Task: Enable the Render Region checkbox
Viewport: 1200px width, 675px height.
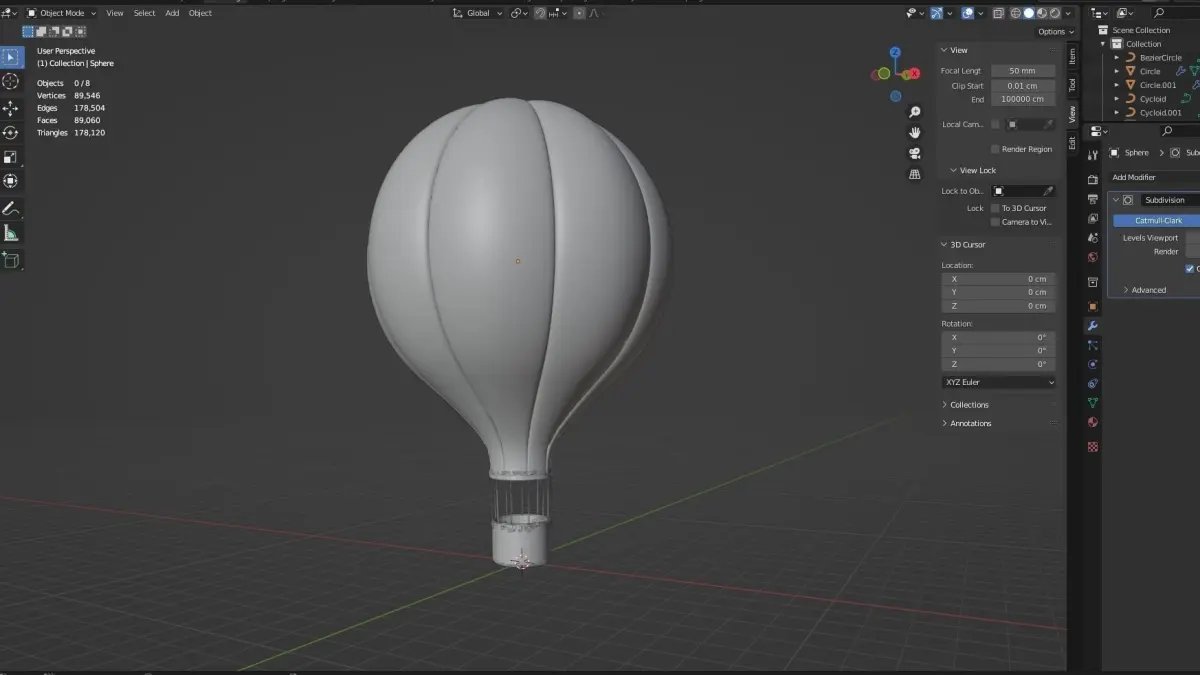Action: coord(995,149)
